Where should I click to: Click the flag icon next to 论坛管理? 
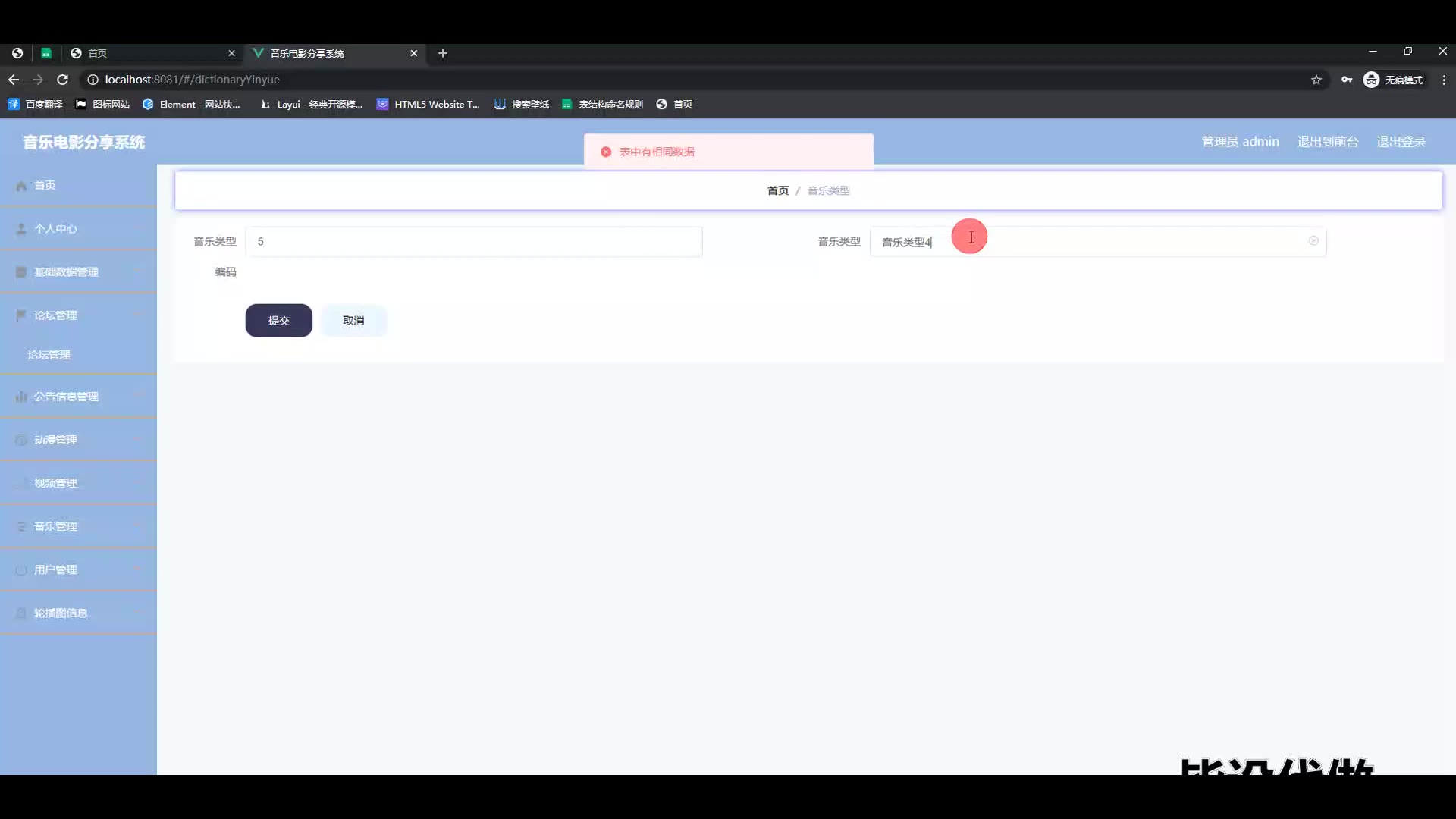(21, 315)
